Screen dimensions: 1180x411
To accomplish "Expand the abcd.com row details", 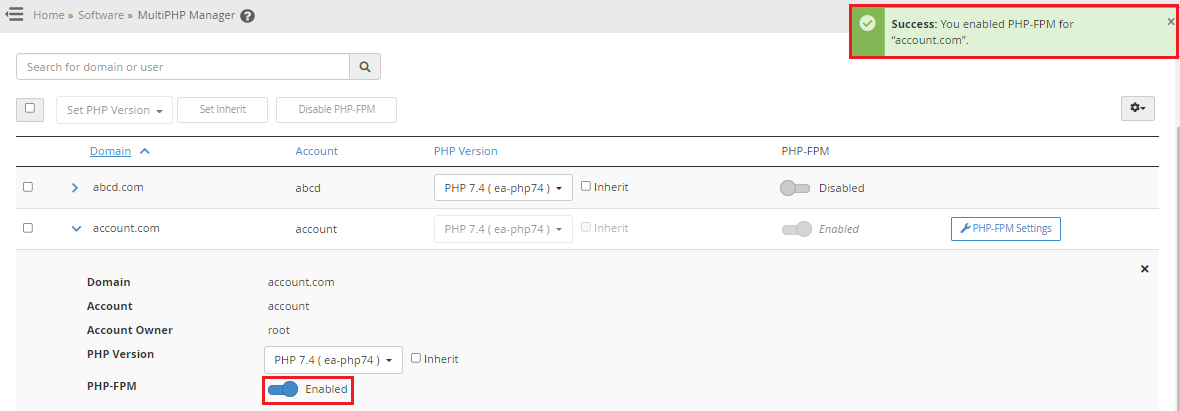I will pyautogui.click(x=75, y=188).
